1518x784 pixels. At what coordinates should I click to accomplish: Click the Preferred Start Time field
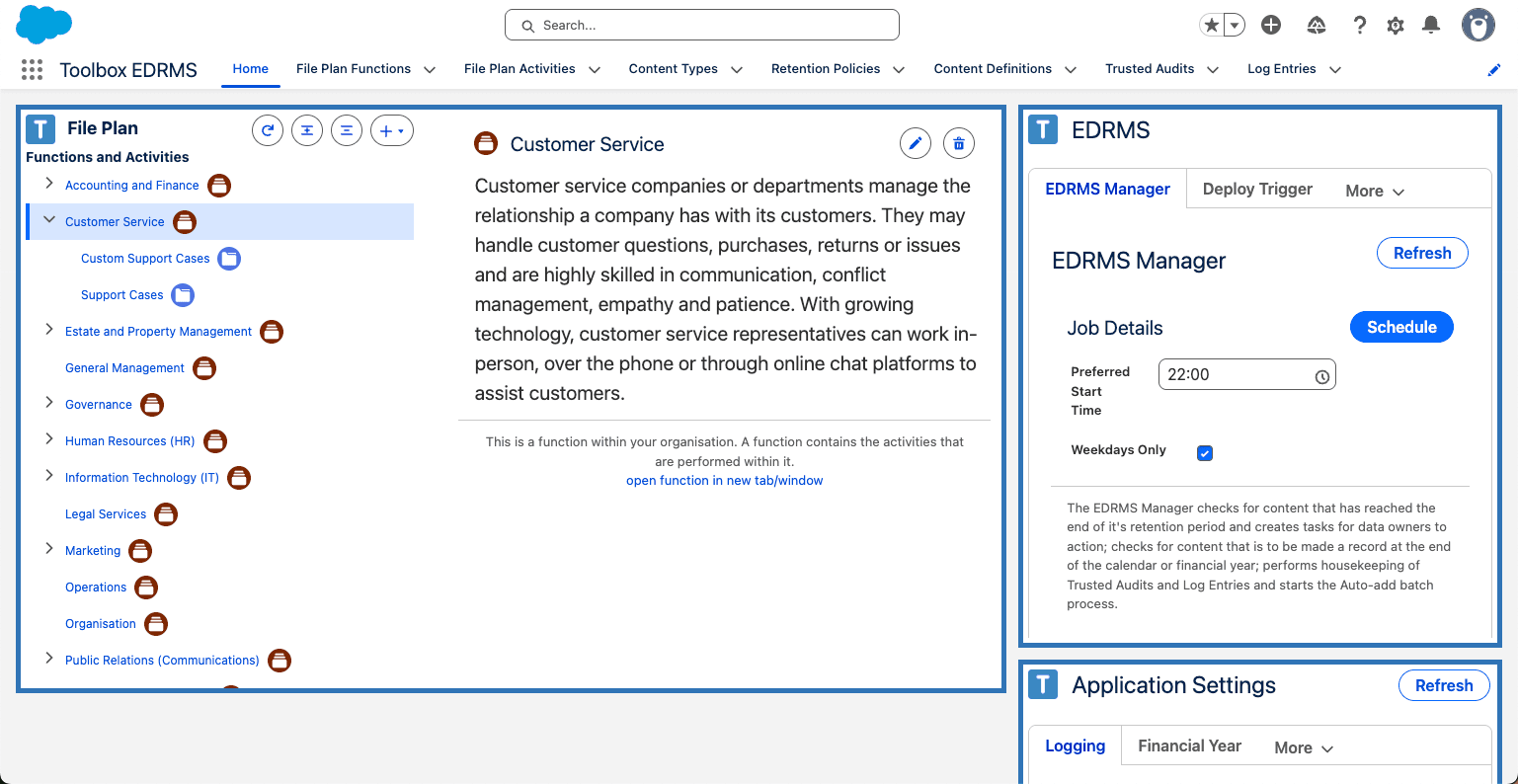coord(1246,374)
